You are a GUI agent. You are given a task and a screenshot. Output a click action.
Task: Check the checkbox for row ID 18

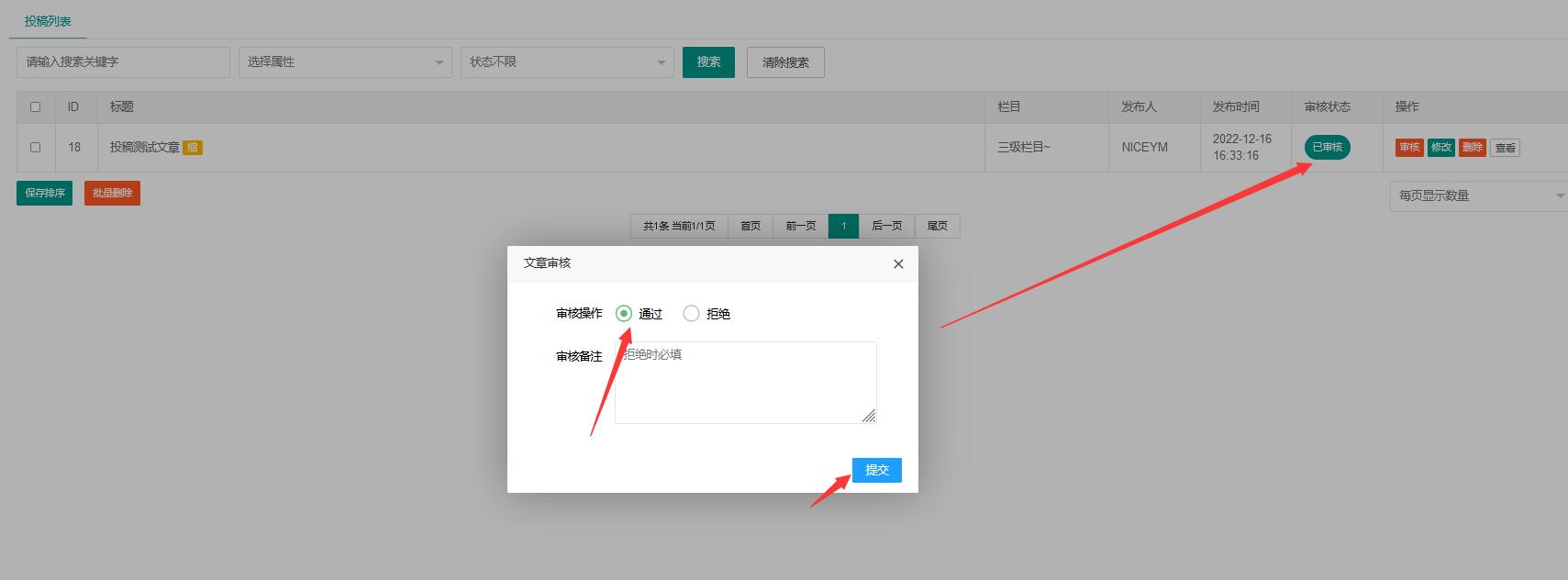(x=36, y=147)
